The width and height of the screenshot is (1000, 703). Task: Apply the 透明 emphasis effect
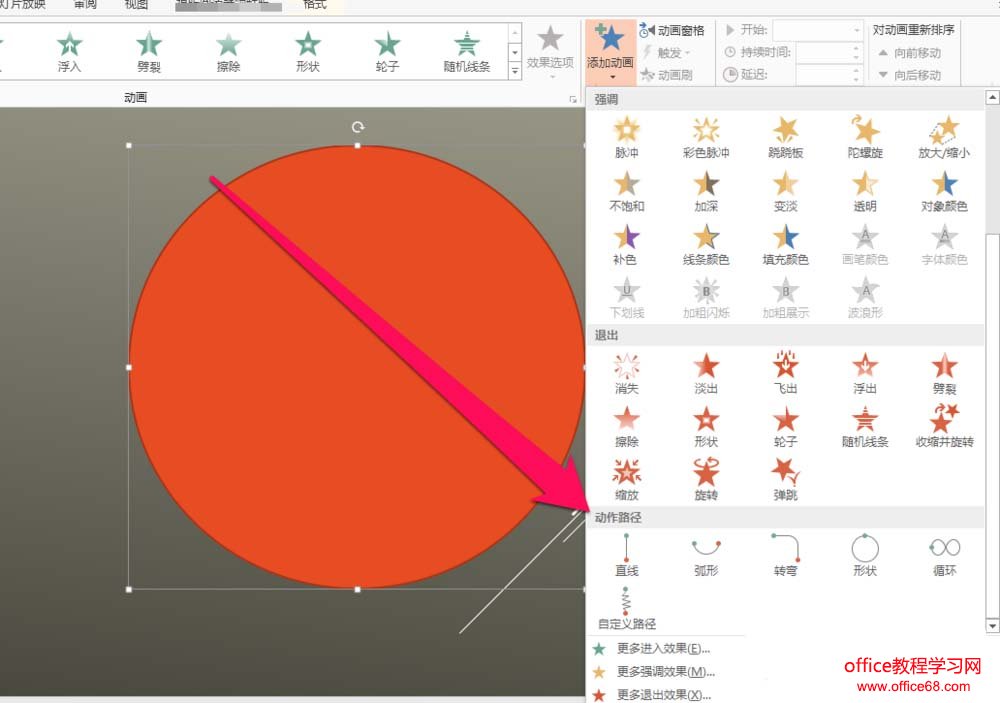(x=865, y=191)
